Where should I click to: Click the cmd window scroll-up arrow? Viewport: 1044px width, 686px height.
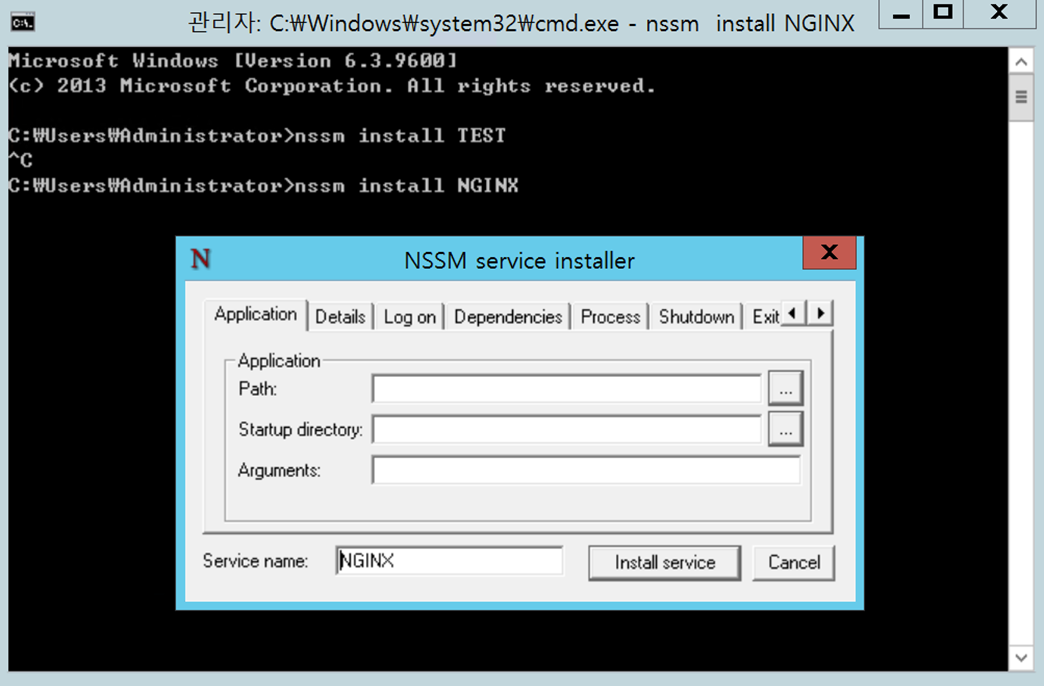point(1021,62)
